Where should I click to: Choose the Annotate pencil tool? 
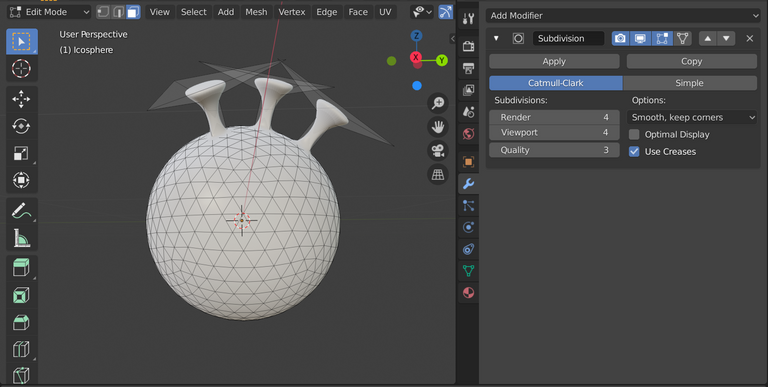(x=21, y=211)
